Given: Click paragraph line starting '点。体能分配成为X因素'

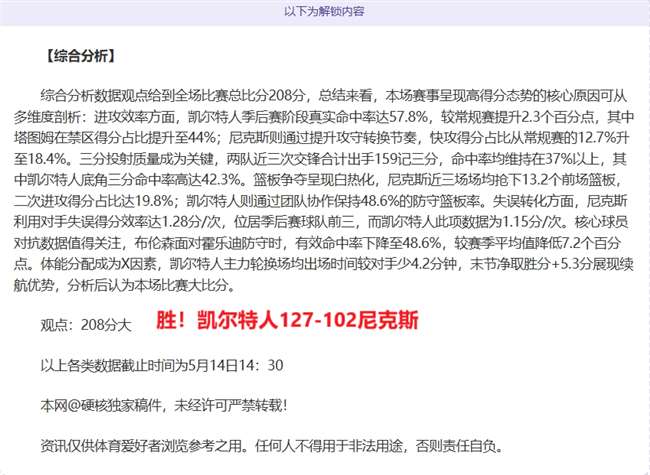Looking at the screenshot, I should tap(324, 264).
